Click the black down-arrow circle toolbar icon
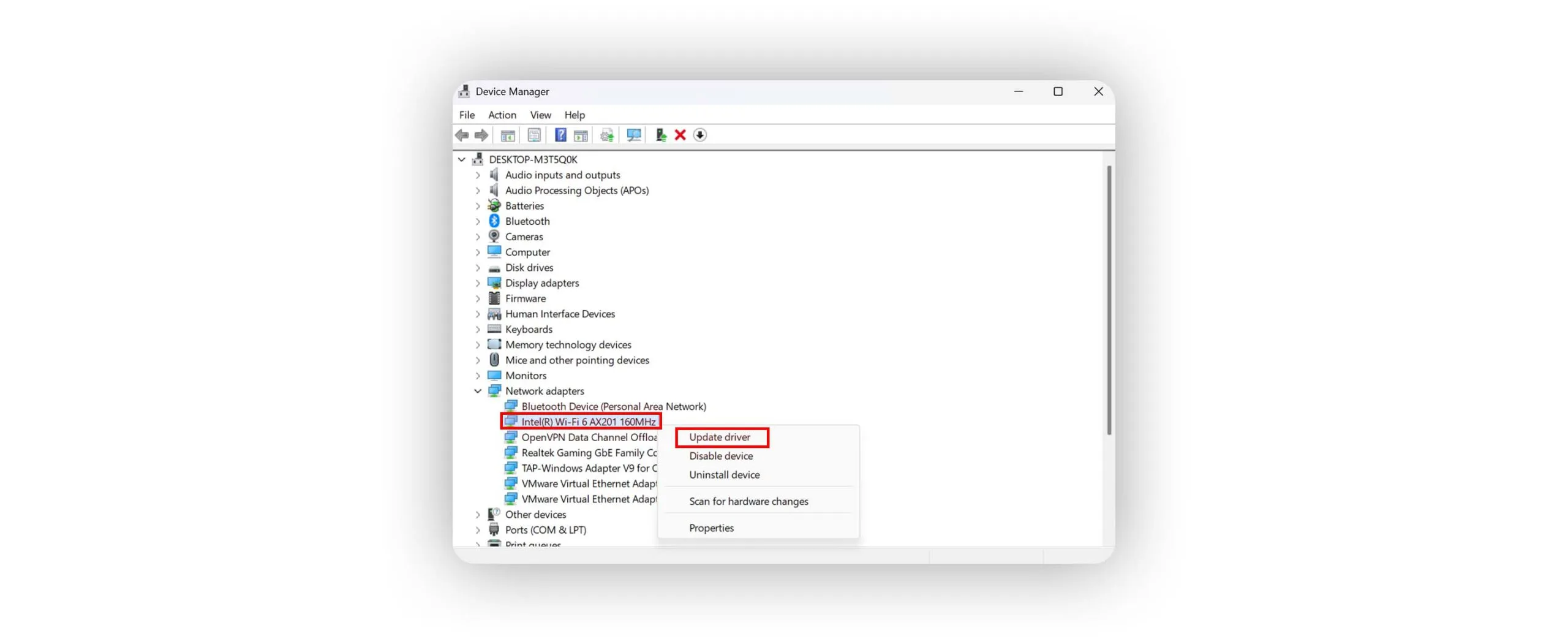This screenshot has width=1568, height=644. 699,135
